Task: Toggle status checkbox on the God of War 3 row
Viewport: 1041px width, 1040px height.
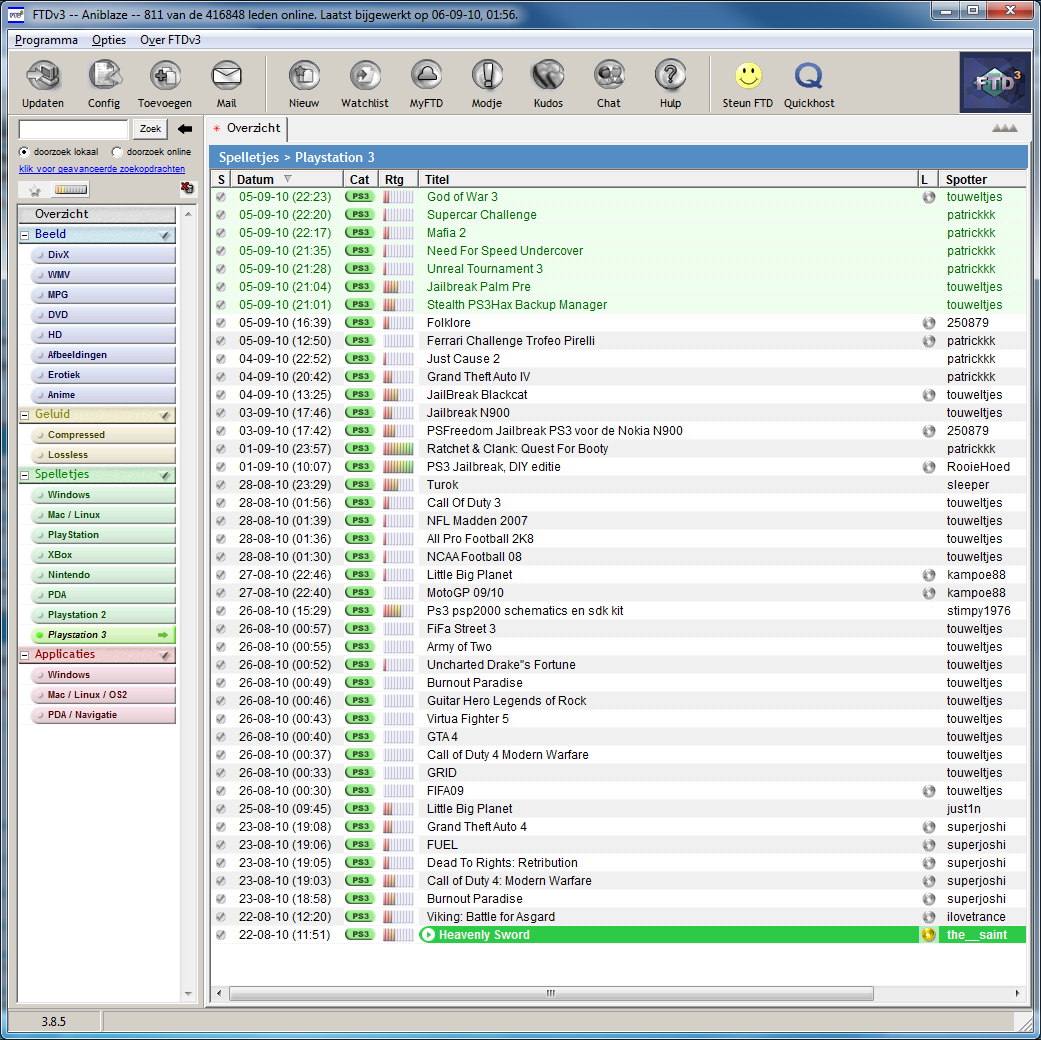Action: tap(221, 197)
